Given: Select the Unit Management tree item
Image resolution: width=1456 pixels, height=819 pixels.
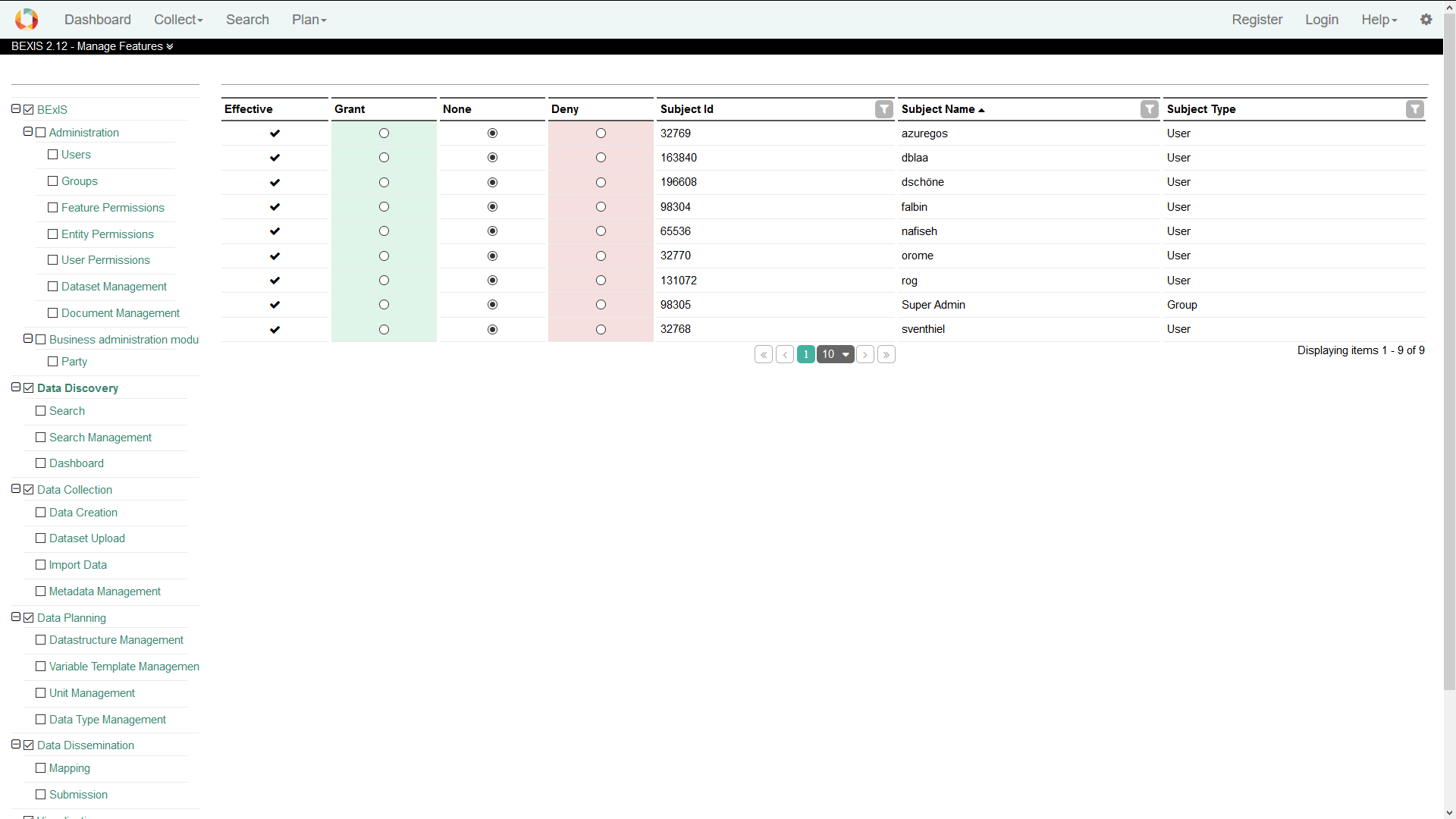Looking at the screenshot, I should (92, 693).
